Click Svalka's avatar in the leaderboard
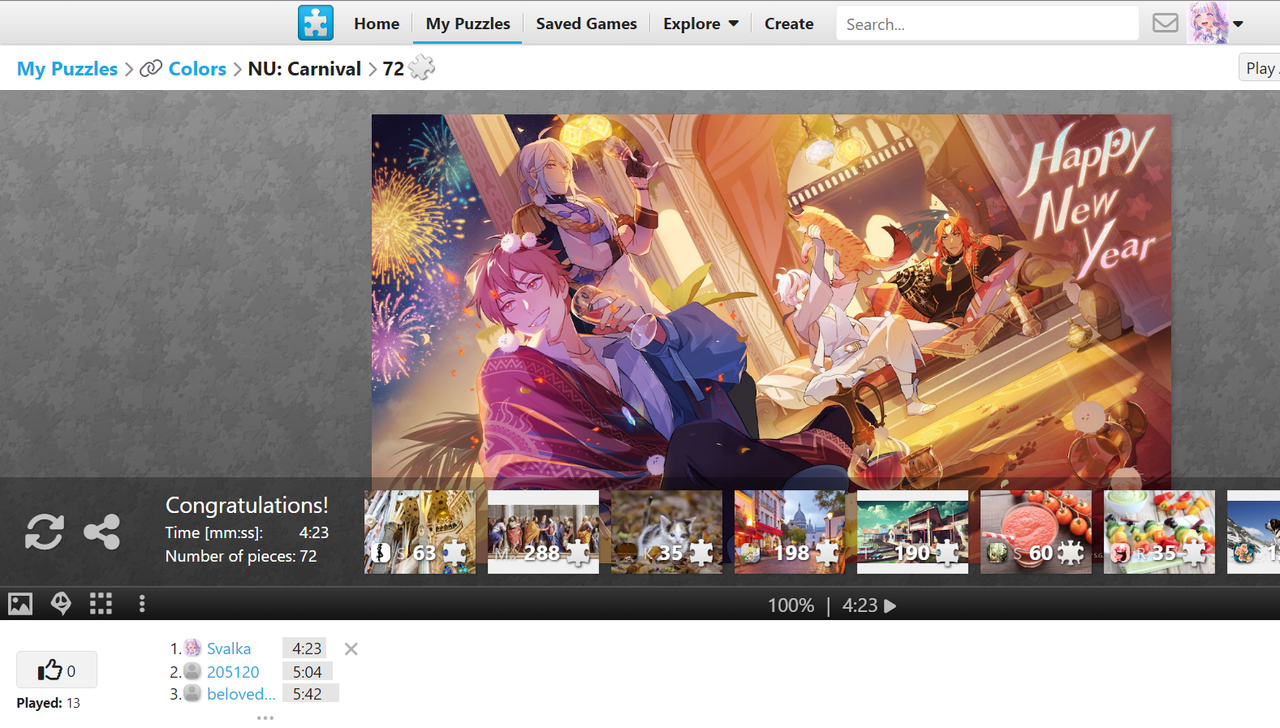Viewport: 1280px width, 728px height. [193, 648]
